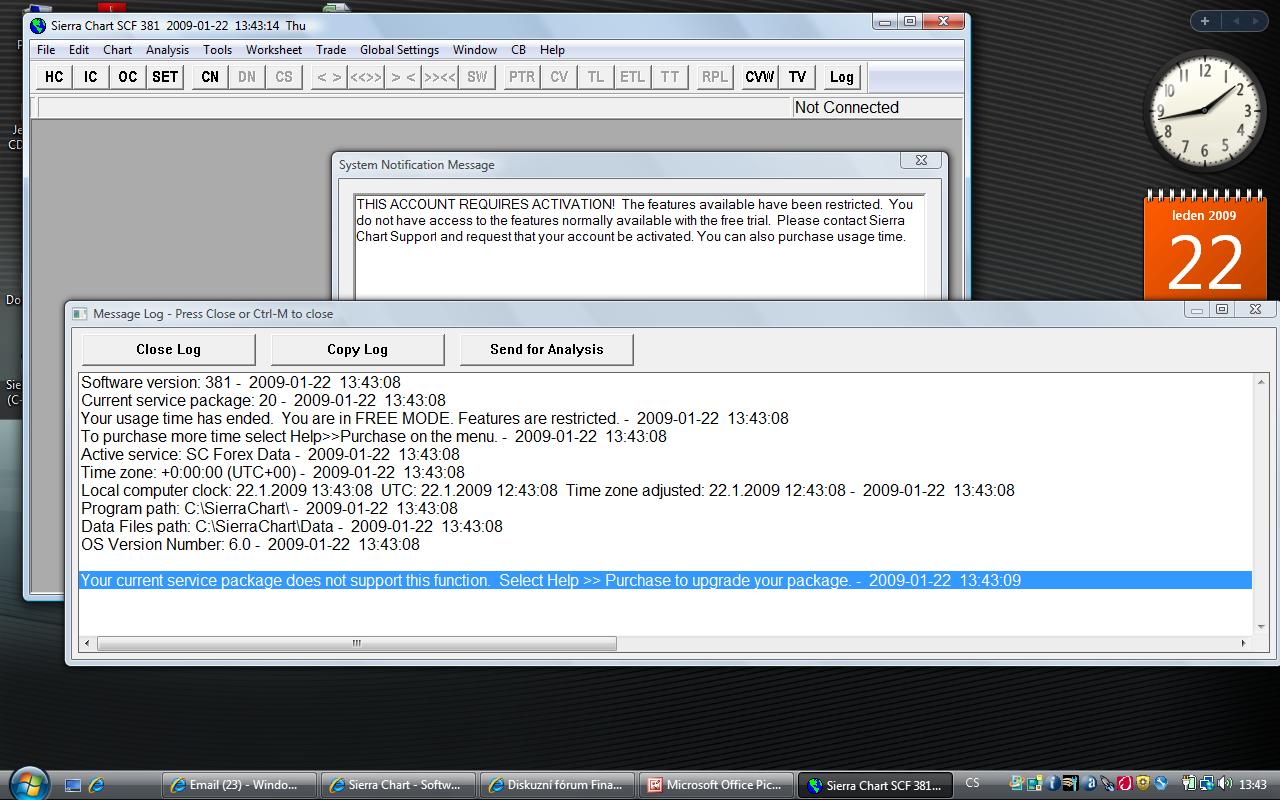The width and height of the screenshot is (1280, 800).
Task: Click the Log toolbar button
Action: click(842, 77)
